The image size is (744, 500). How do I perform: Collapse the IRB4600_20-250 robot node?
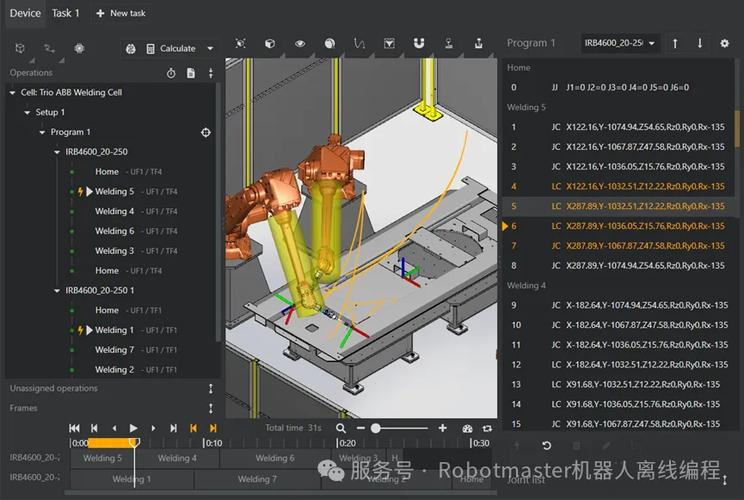(57, 152)
